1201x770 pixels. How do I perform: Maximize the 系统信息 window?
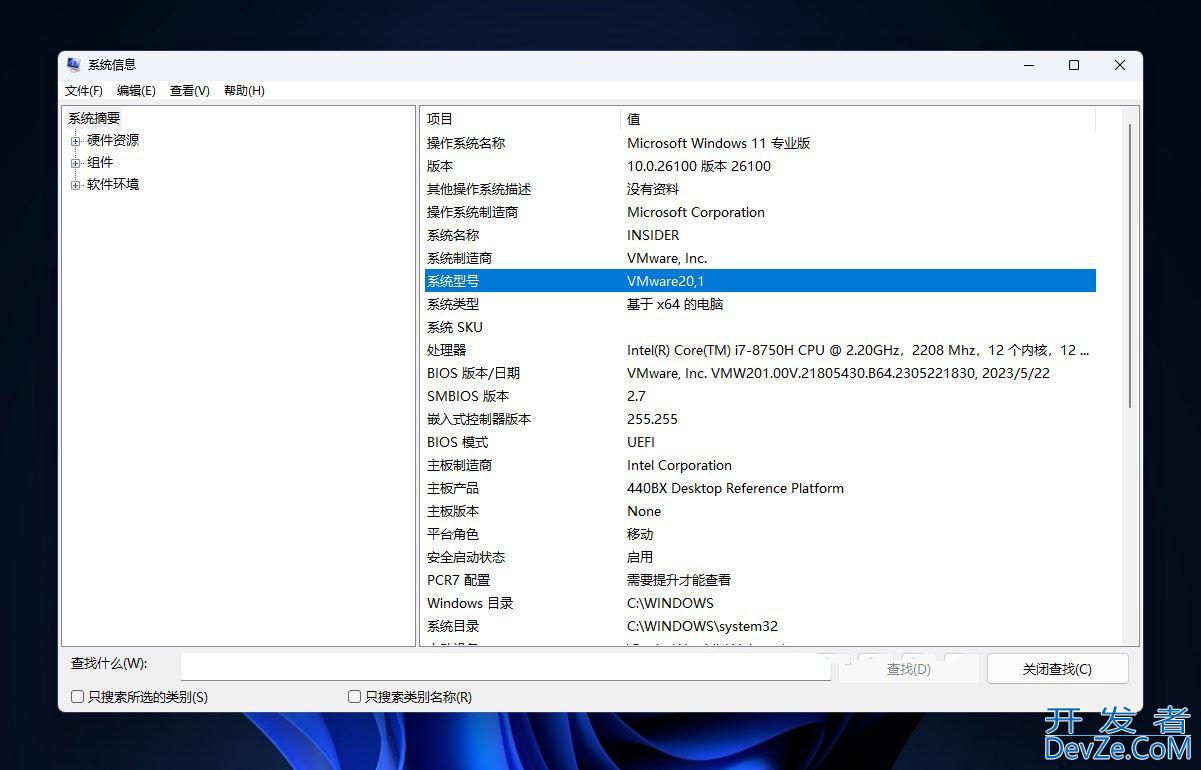point(1074,65)
